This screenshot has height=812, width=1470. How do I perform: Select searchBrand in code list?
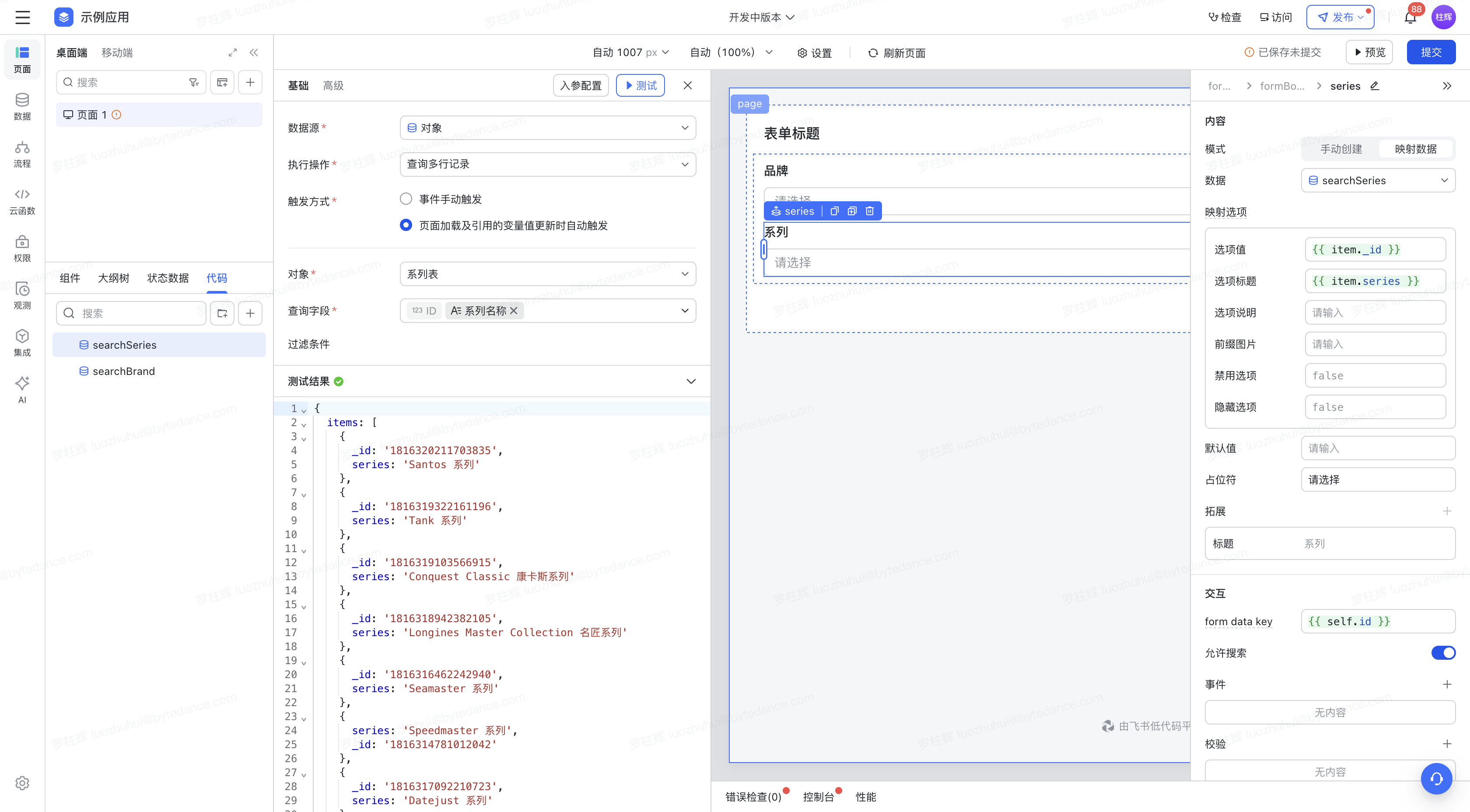pyautogui.click(x=159, y=371)
